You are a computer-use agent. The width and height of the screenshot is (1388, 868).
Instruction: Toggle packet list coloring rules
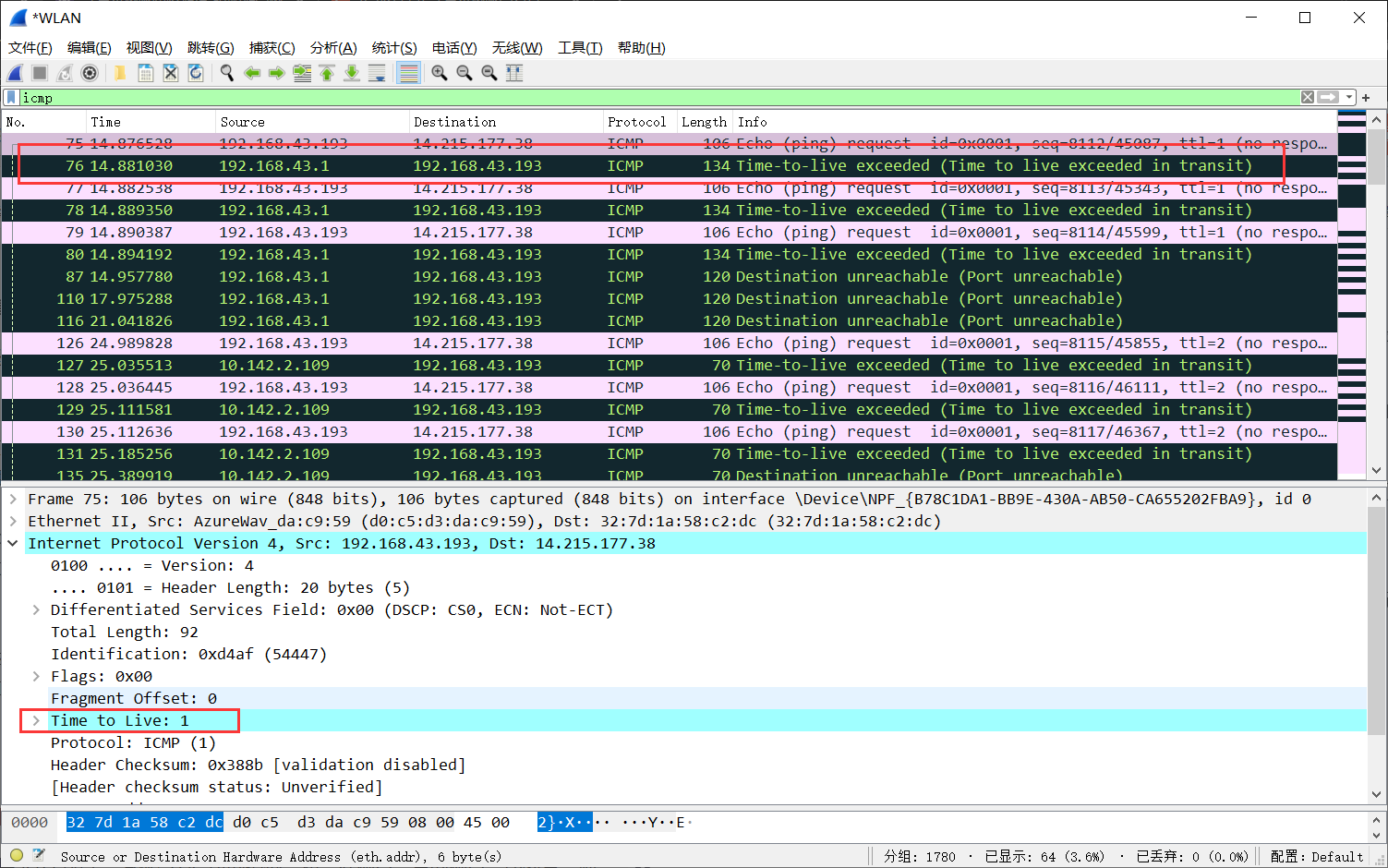tap(408, 73)
